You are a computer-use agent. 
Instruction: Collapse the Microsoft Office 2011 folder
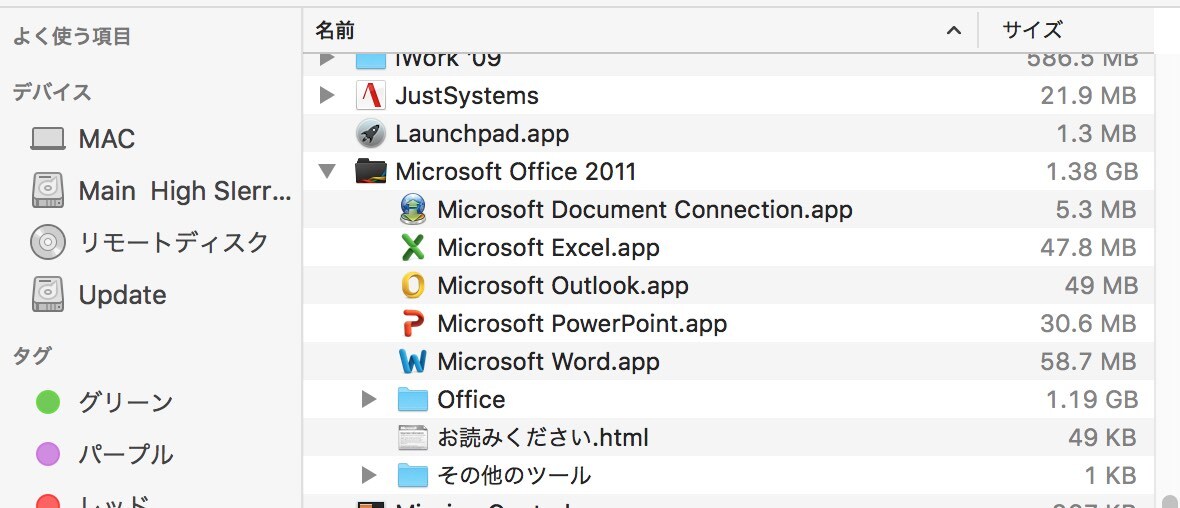tap(327, 172)
